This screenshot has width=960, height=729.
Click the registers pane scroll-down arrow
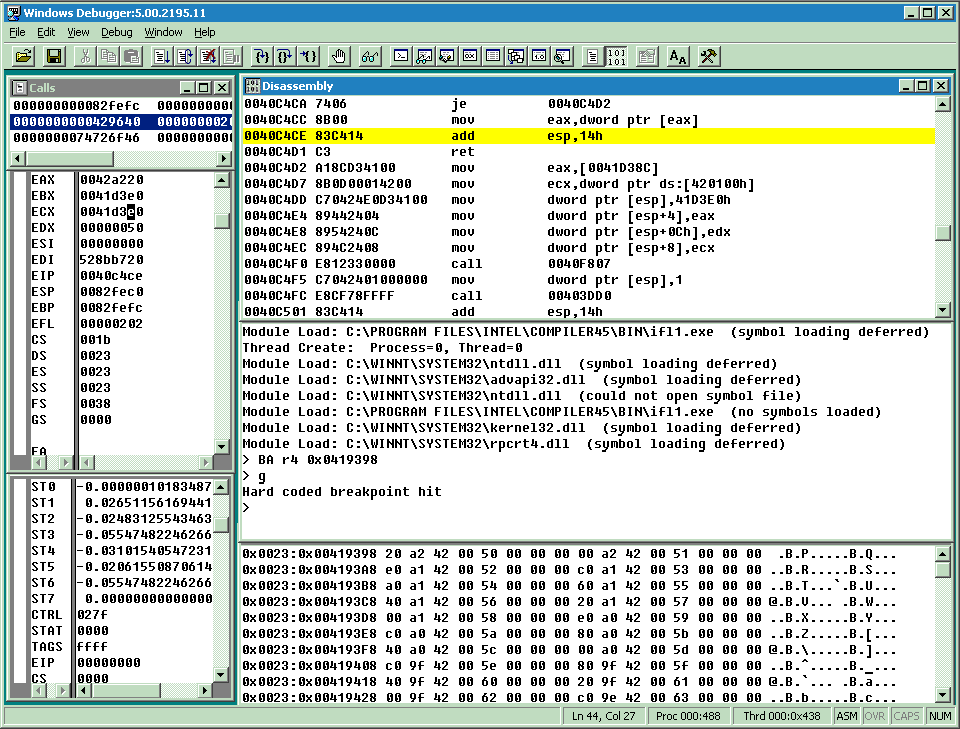tap(222, 446)
